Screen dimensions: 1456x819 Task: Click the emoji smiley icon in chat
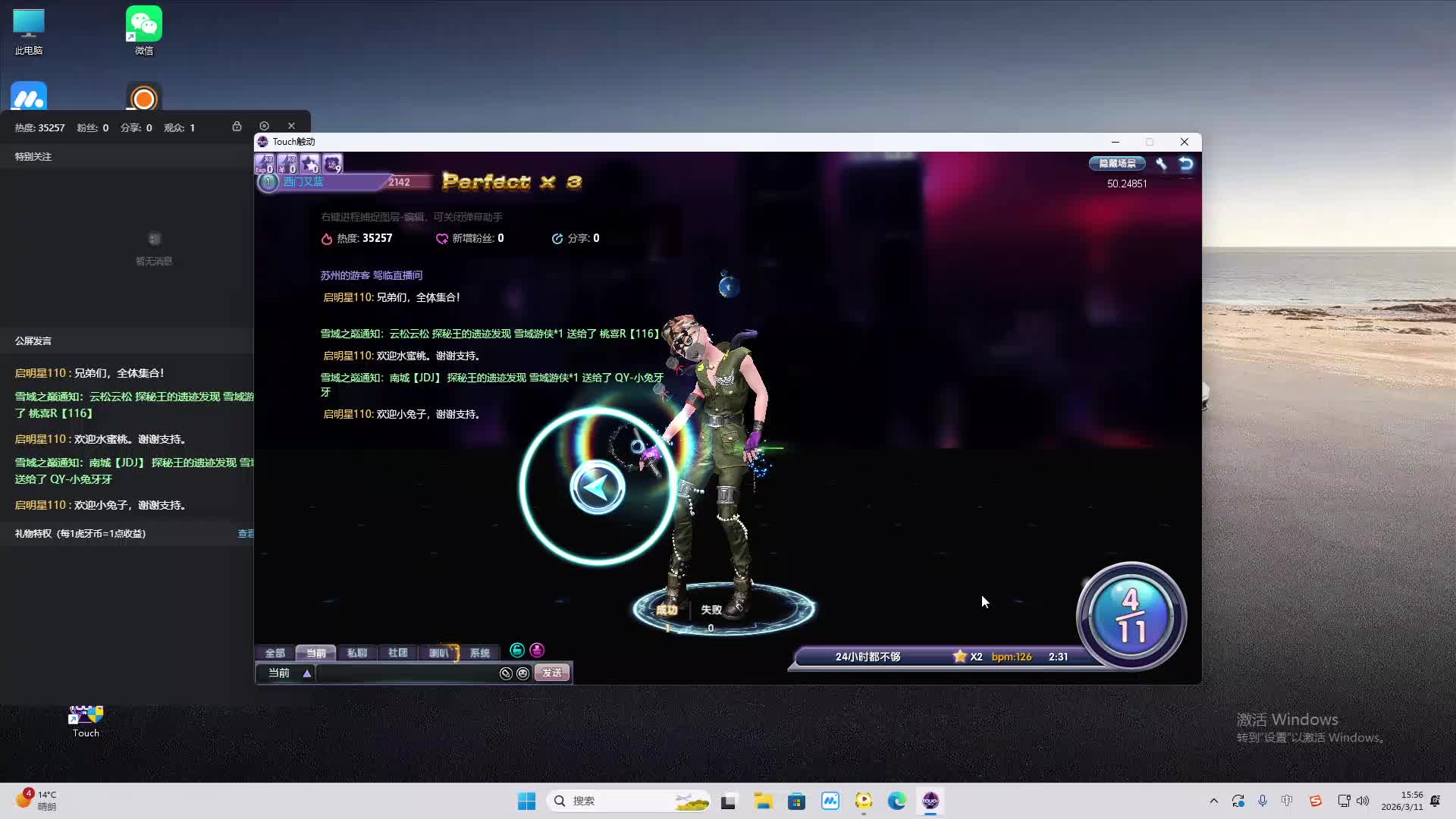click(x=522, y=673)
